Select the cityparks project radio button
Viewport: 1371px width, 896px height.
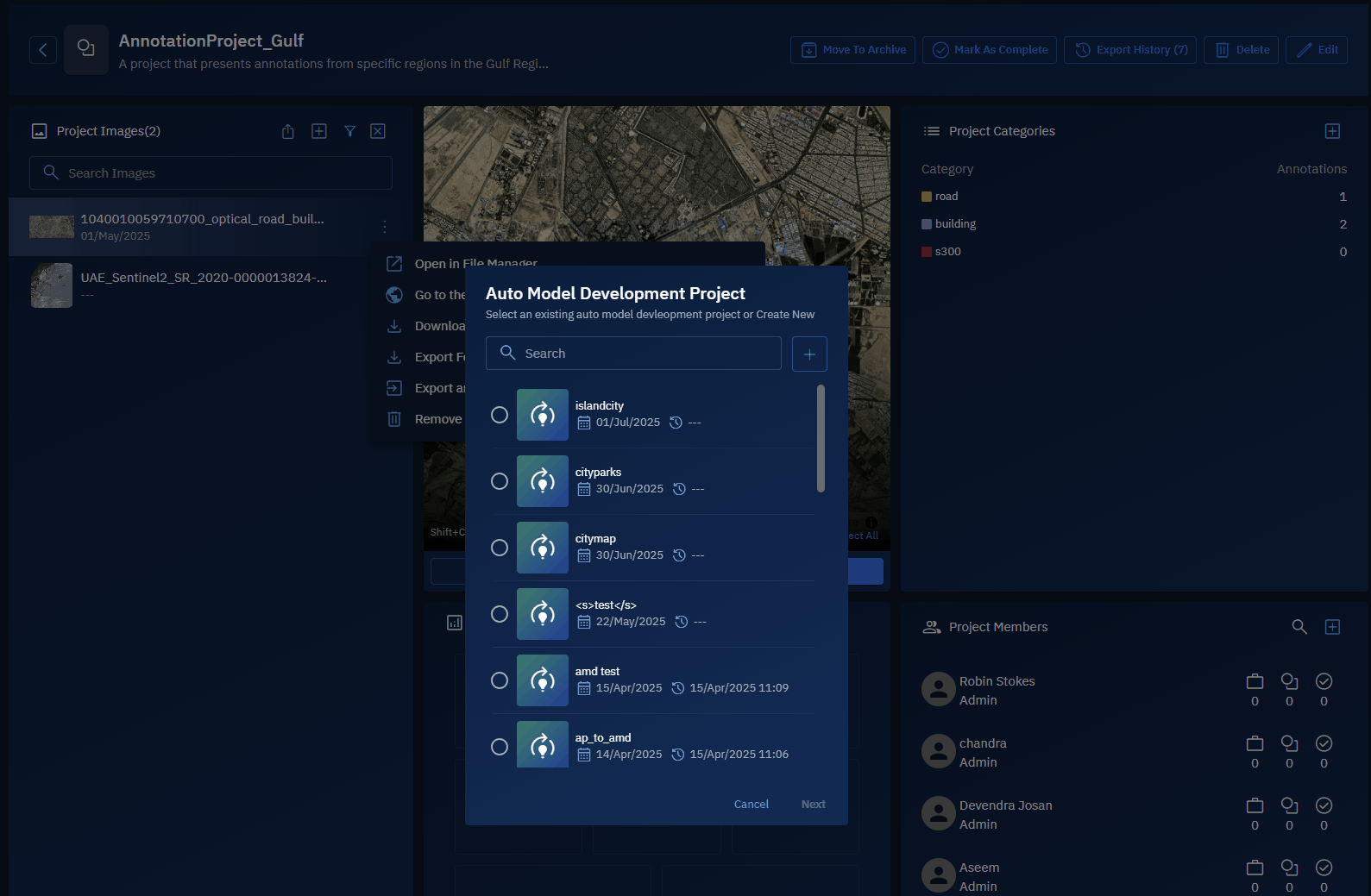tap(500, 481)
